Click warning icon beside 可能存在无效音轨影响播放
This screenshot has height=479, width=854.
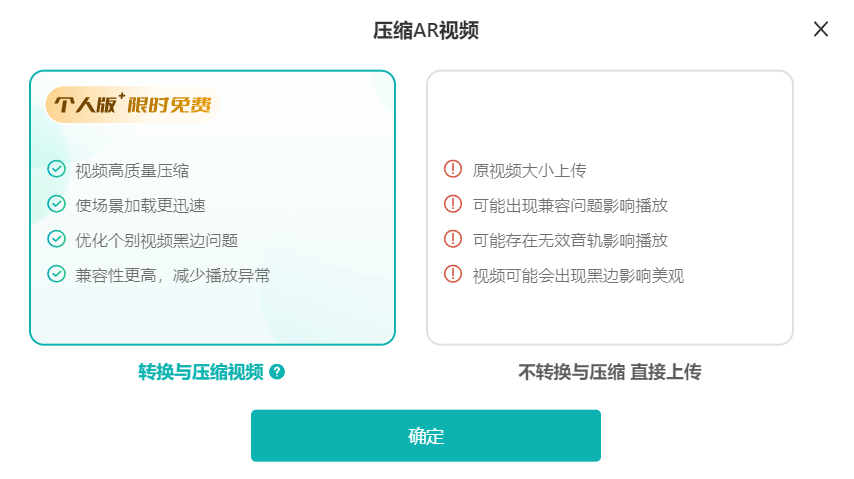(x=453, y=239)
